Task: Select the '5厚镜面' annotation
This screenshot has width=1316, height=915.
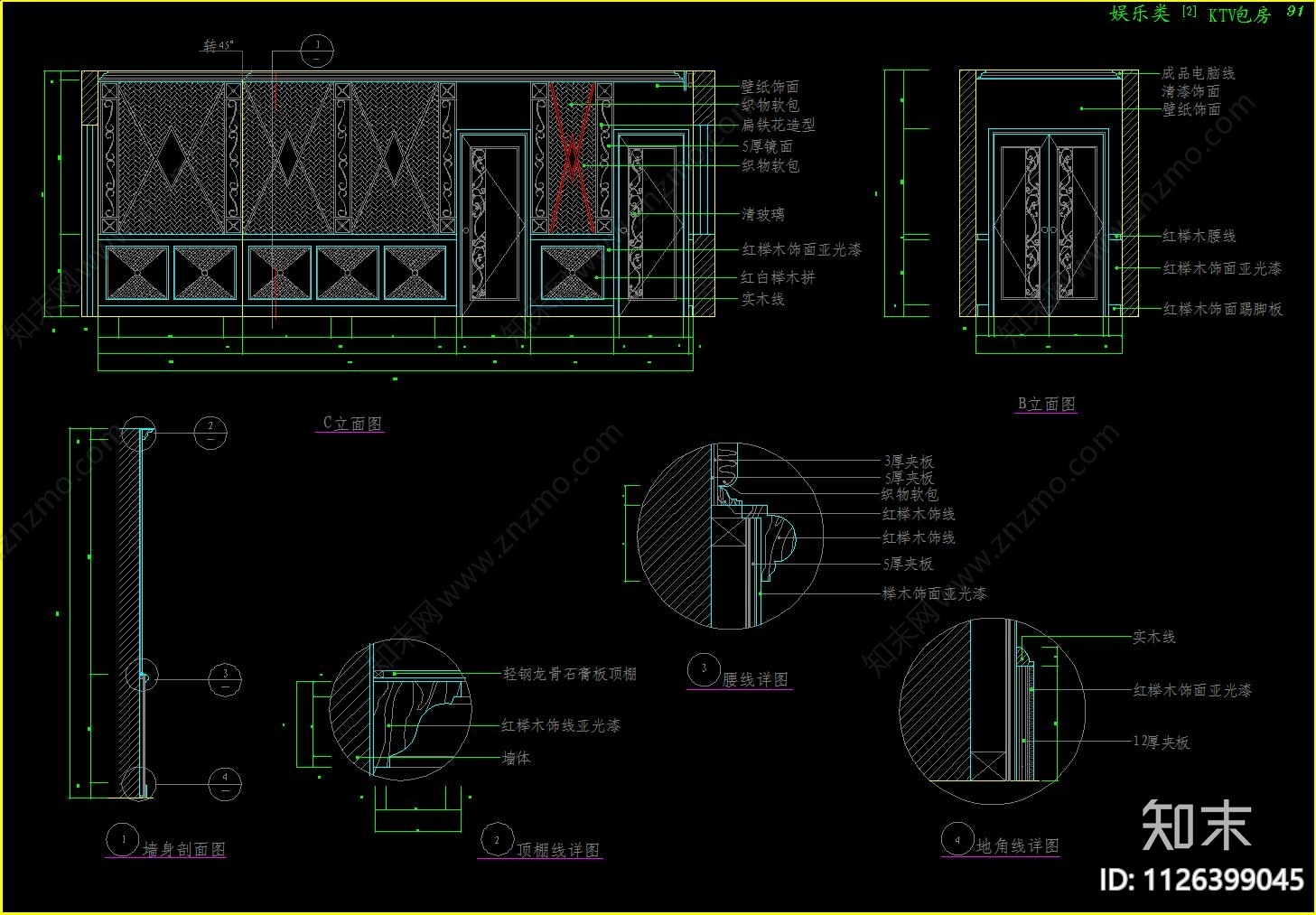Action: (x=767, y=145)
